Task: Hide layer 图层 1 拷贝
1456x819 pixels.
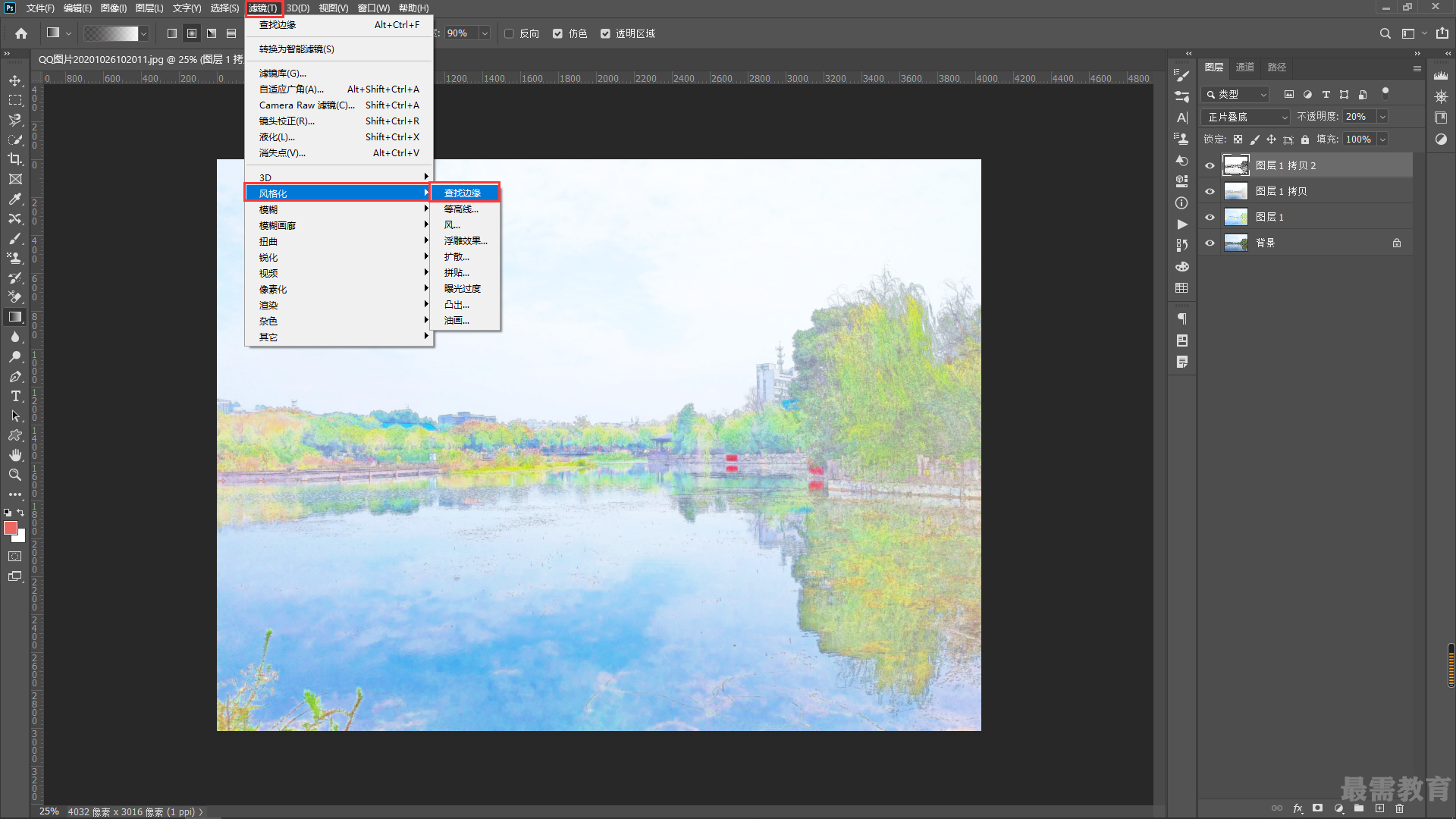Action: [x=1210, y=191]
